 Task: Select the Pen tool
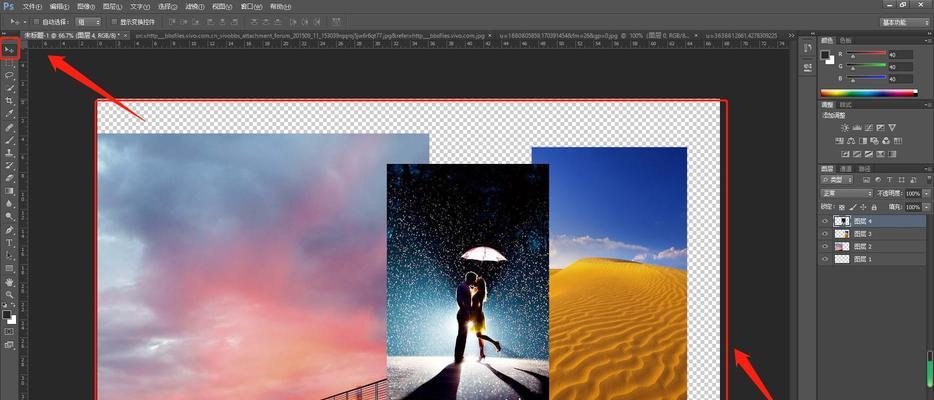point(9,230)
